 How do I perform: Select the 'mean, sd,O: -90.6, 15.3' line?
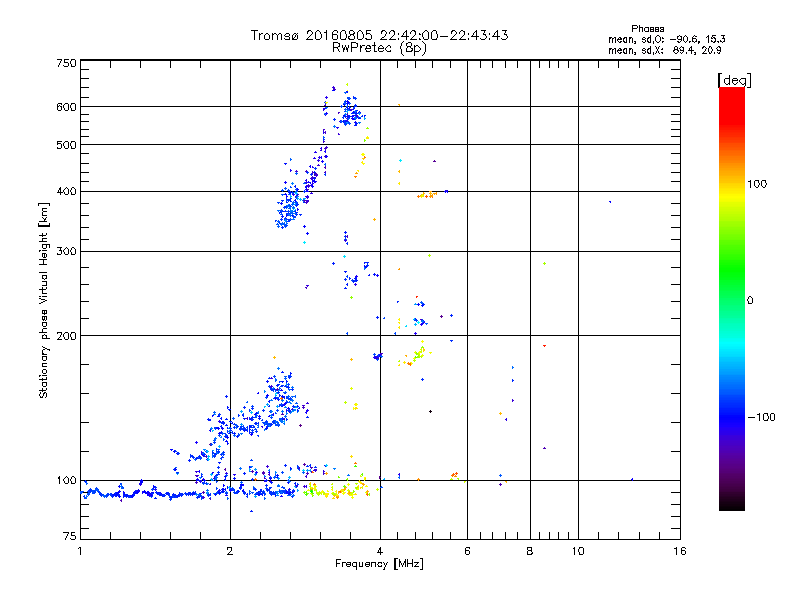tap(666, 40)
